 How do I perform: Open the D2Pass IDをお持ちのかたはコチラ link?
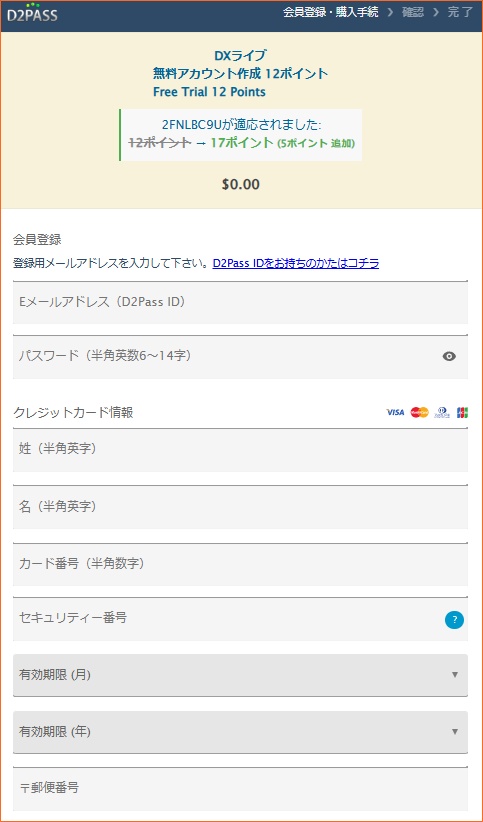[296, 263]
